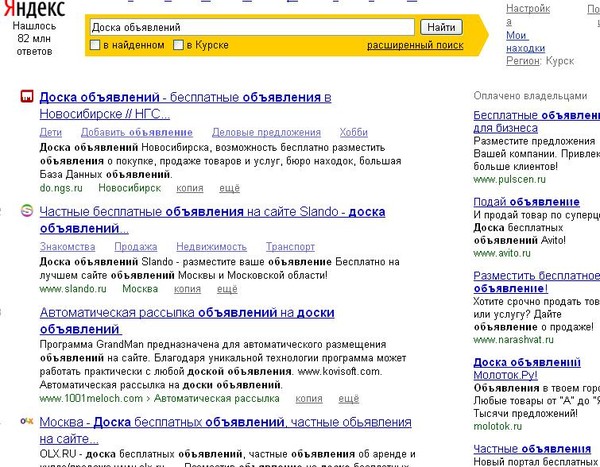Click the www.narashvat.ru ad URL

pos(513,340)
